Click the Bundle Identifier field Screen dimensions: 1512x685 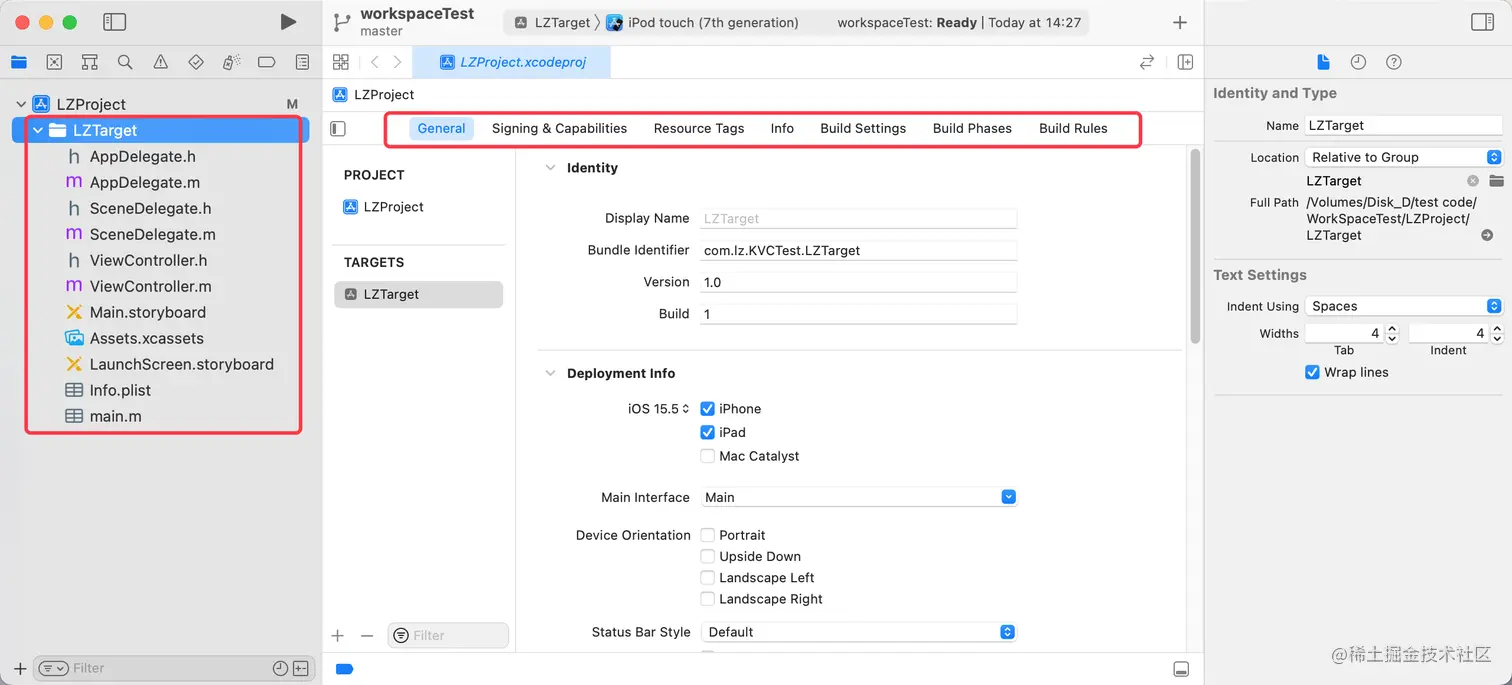point(858,251)
